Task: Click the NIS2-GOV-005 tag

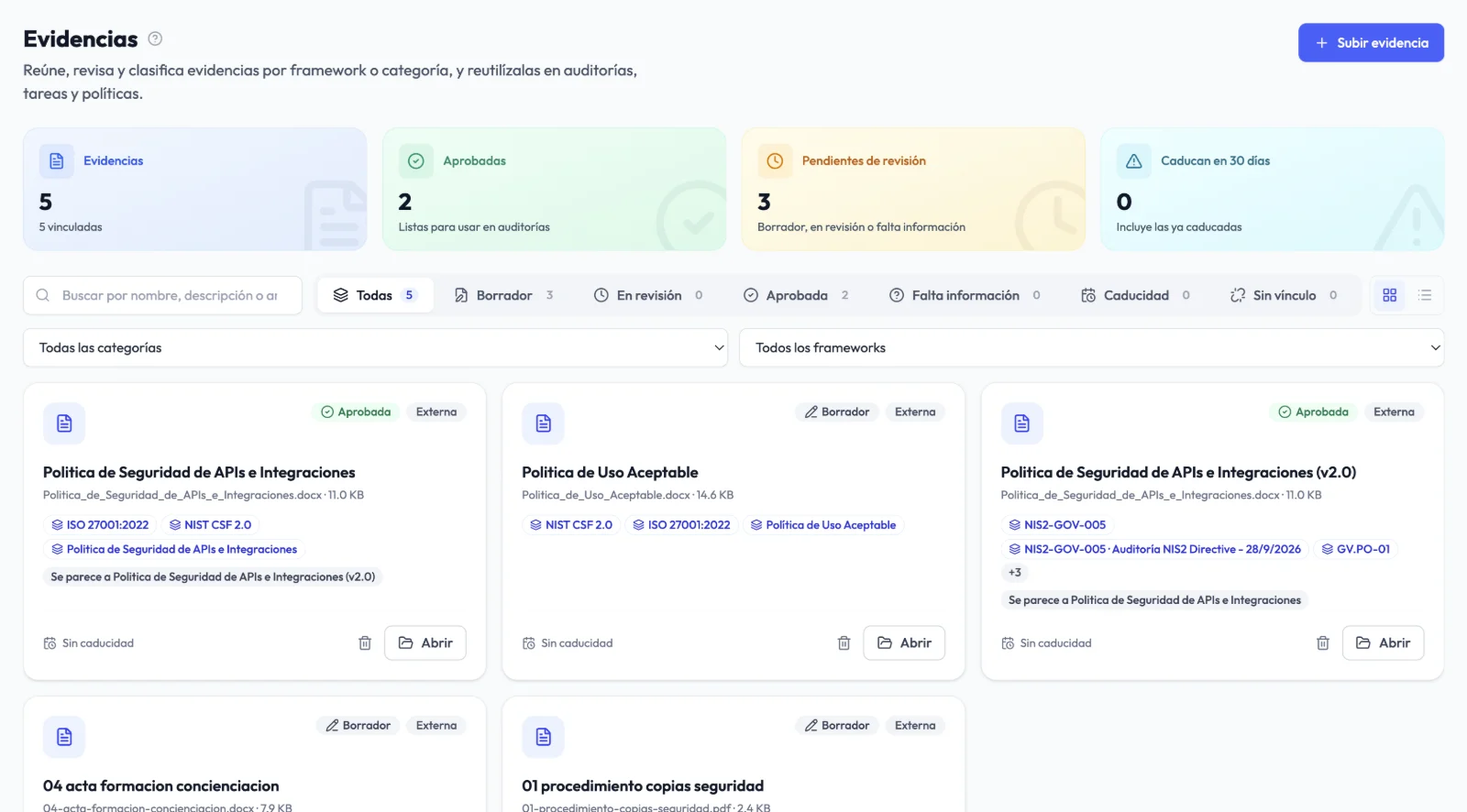Action: tap(1057, 525)
